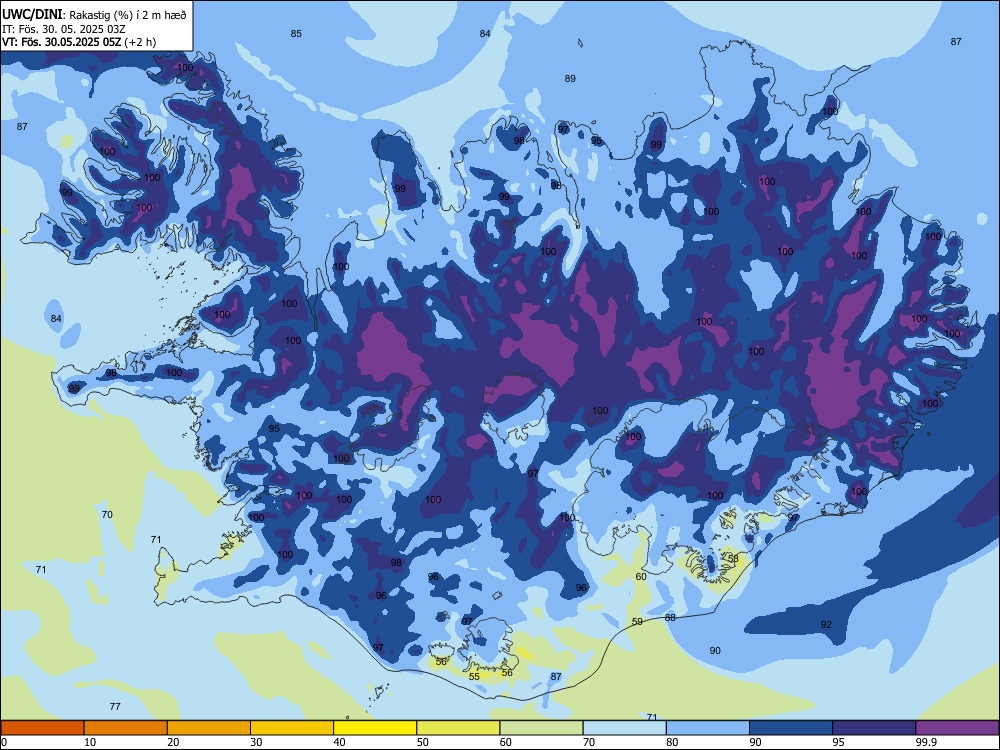Click the 'IT: Fös. 30. 05. 2025 03Z' line
The height and width of the screenshot is (750, 1000).
(x=64, y=29)
